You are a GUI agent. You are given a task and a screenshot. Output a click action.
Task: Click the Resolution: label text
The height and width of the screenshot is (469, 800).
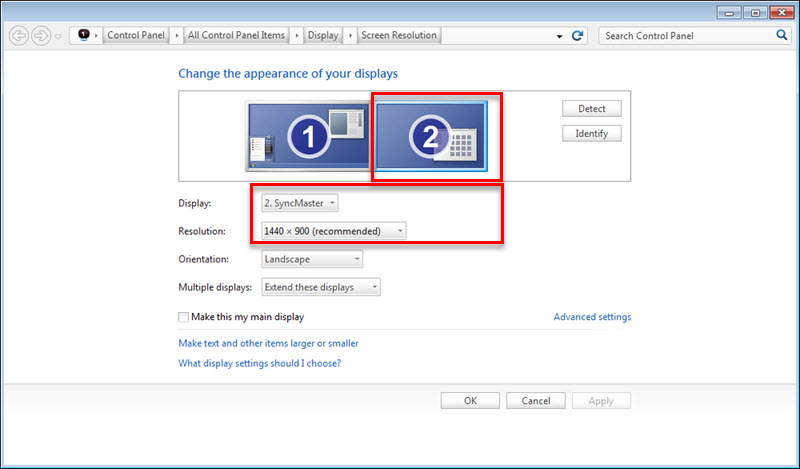[202, 231]
